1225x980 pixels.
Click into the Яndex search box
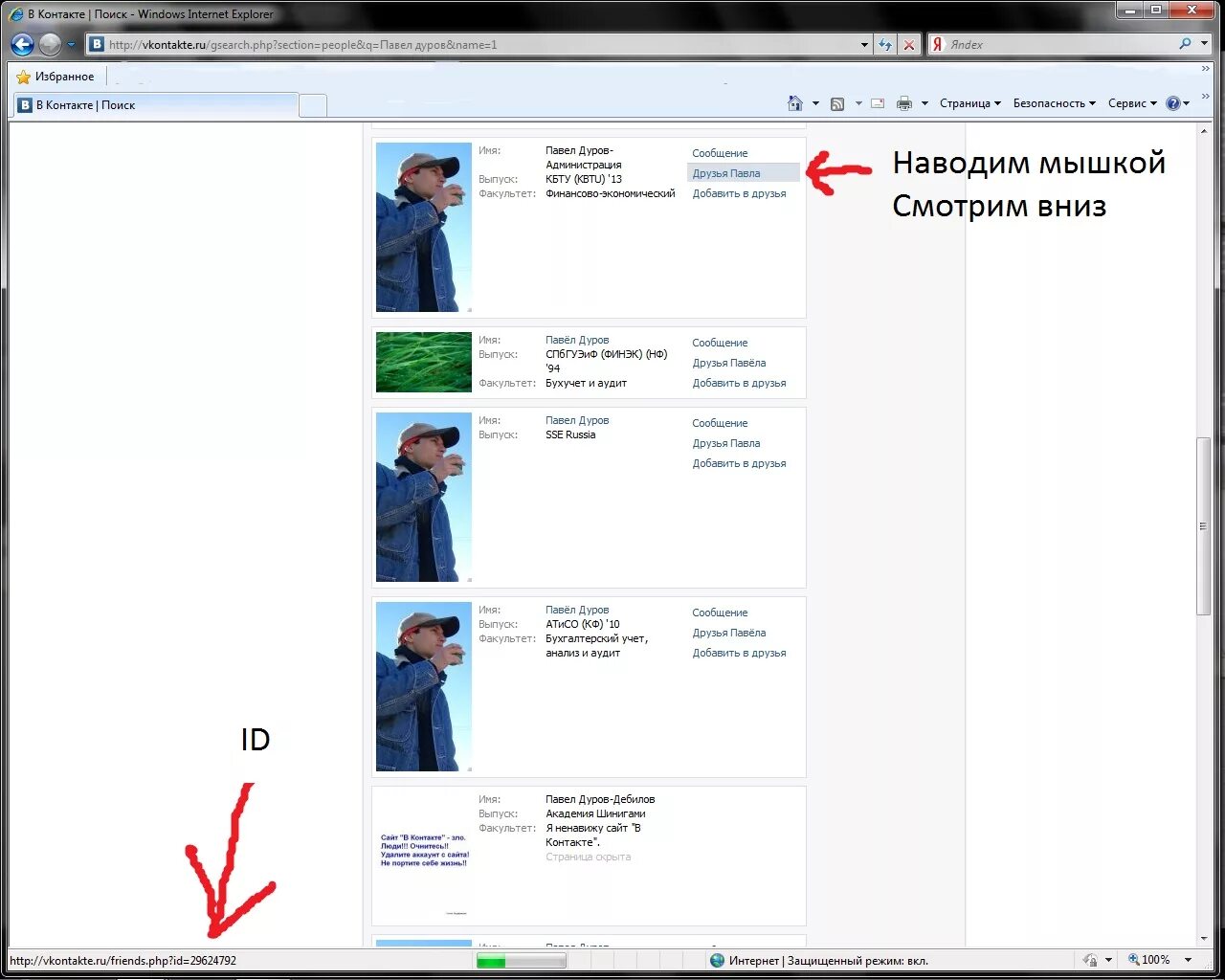click(1060, 44)
